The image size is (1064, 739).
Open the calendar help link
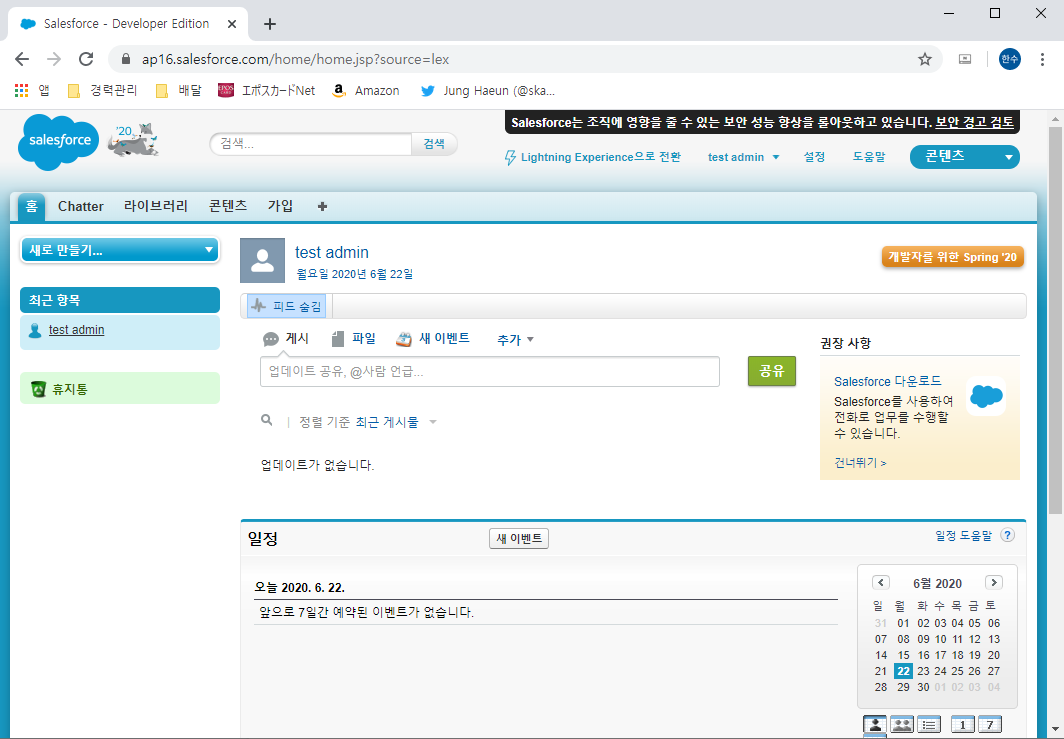pyautogui.click(x=963, y=535)
